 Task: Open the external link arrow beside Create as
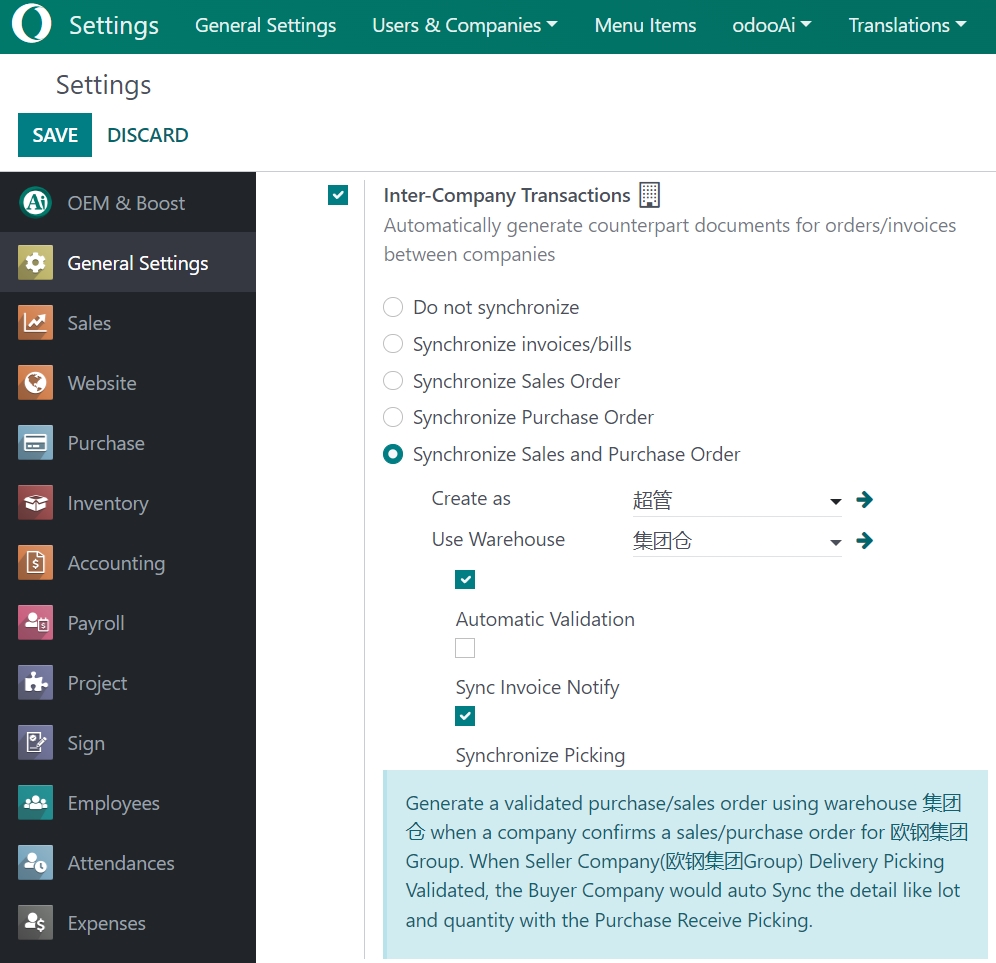coord(865,500)
